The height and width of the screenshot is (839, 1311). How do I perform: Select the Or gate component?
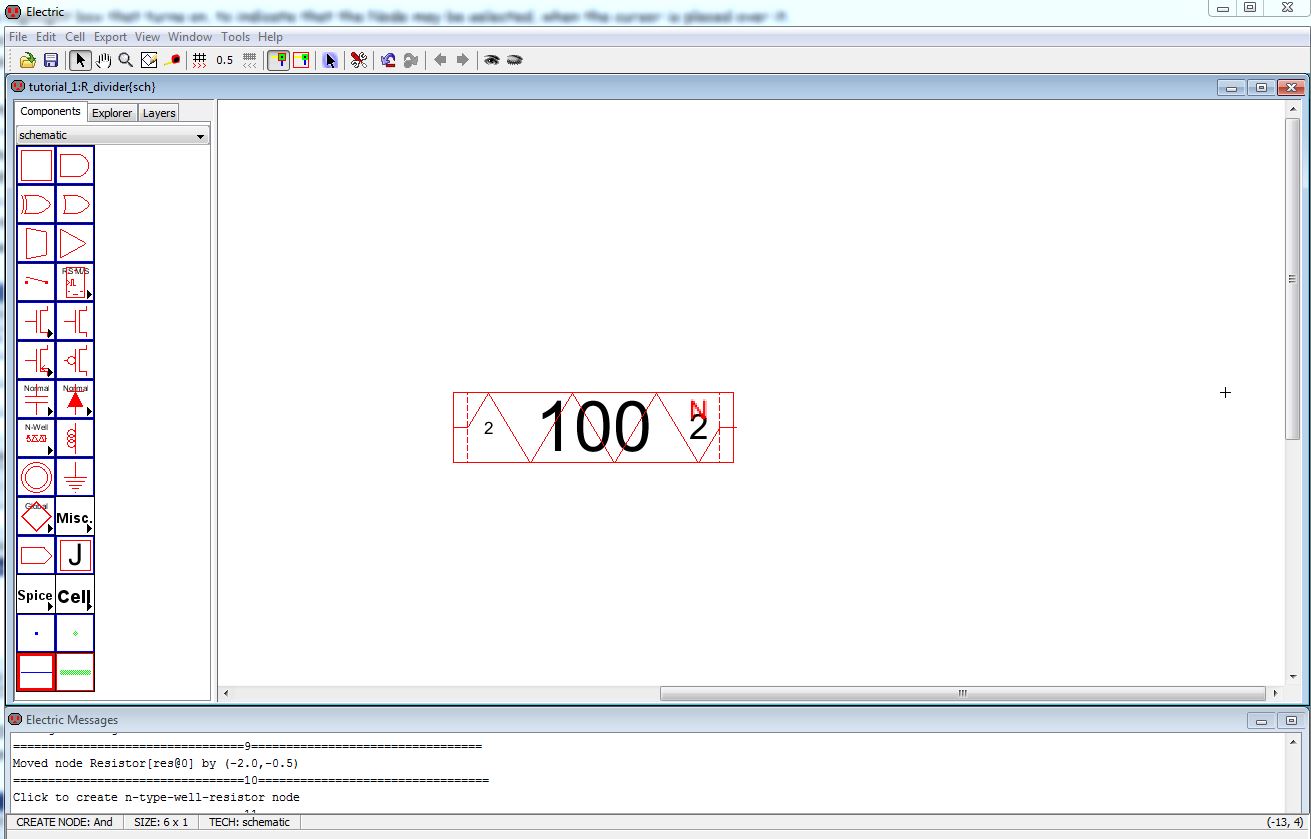75,204
